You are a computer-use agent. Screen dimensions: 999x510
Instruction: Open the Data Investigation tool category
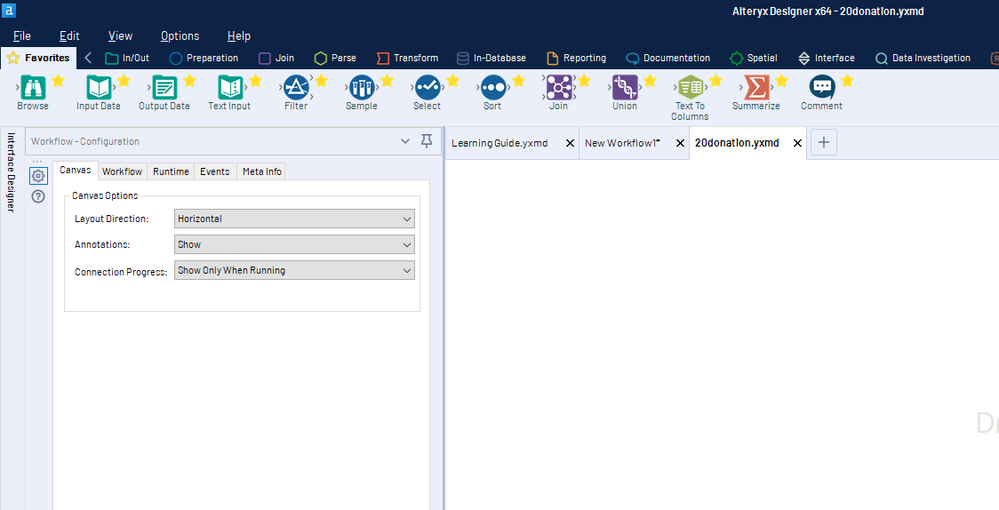tap(923, 58)
